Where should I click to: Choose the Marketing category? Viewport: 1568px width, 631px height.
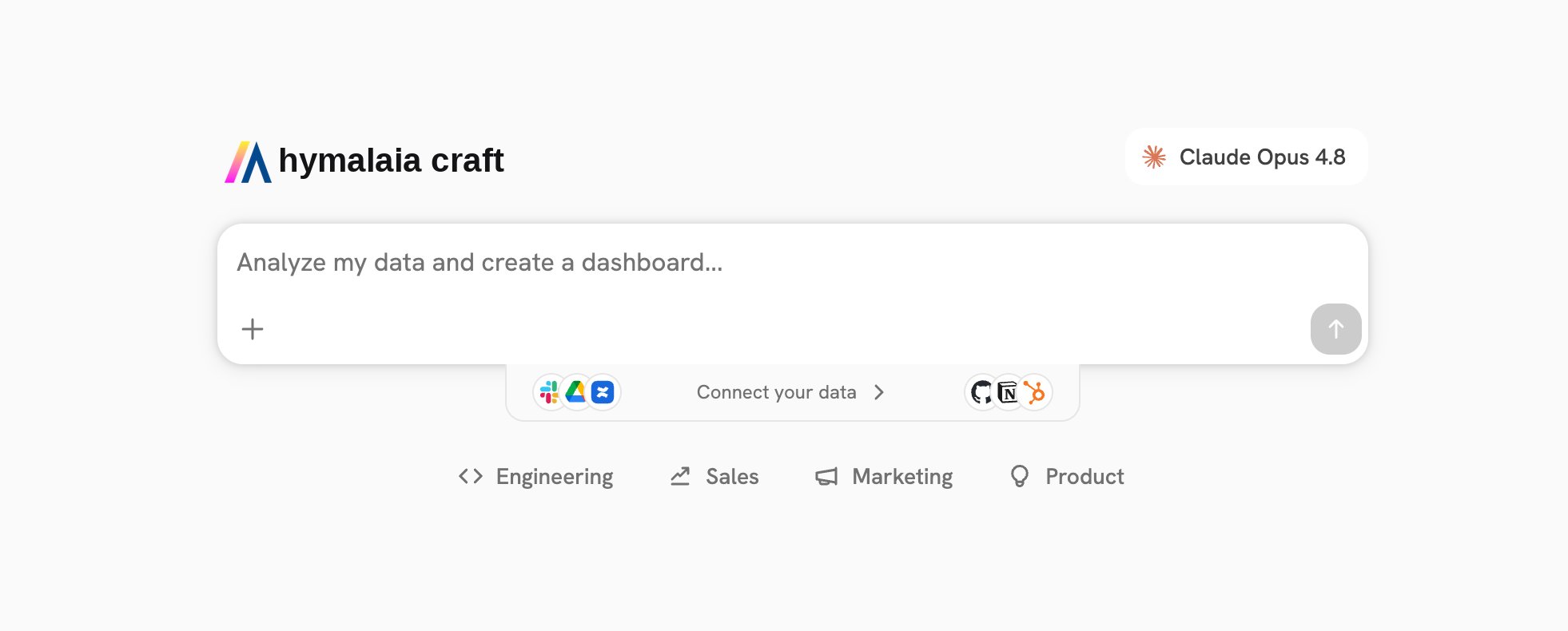pos(883,477)
